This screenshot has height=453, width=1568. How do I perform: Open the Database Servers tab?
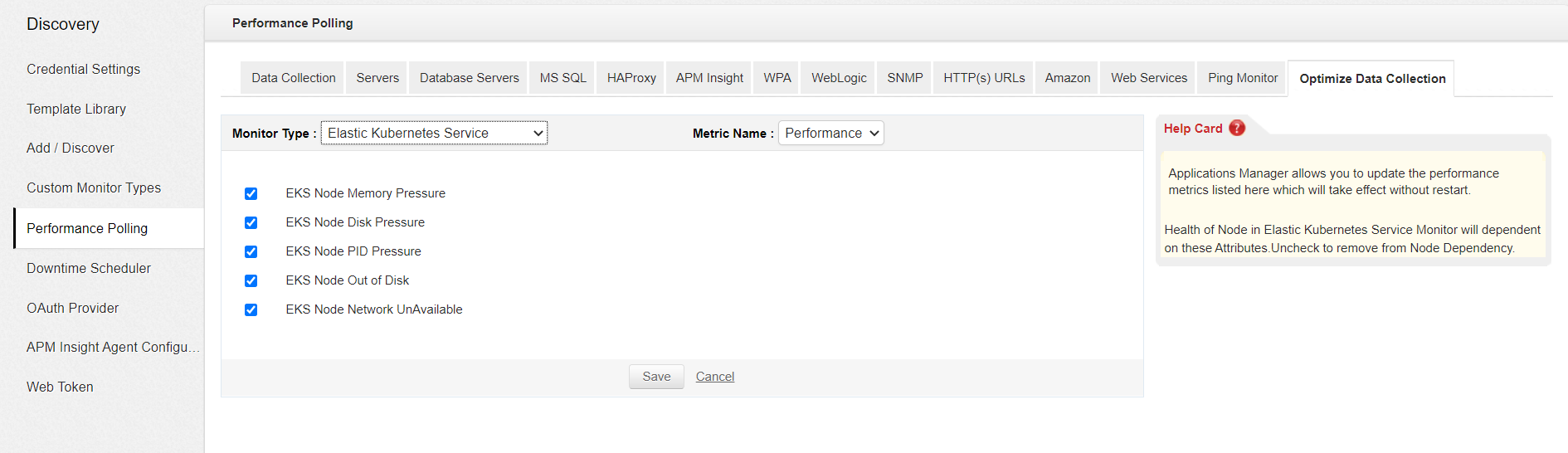[x=469, y=78]
